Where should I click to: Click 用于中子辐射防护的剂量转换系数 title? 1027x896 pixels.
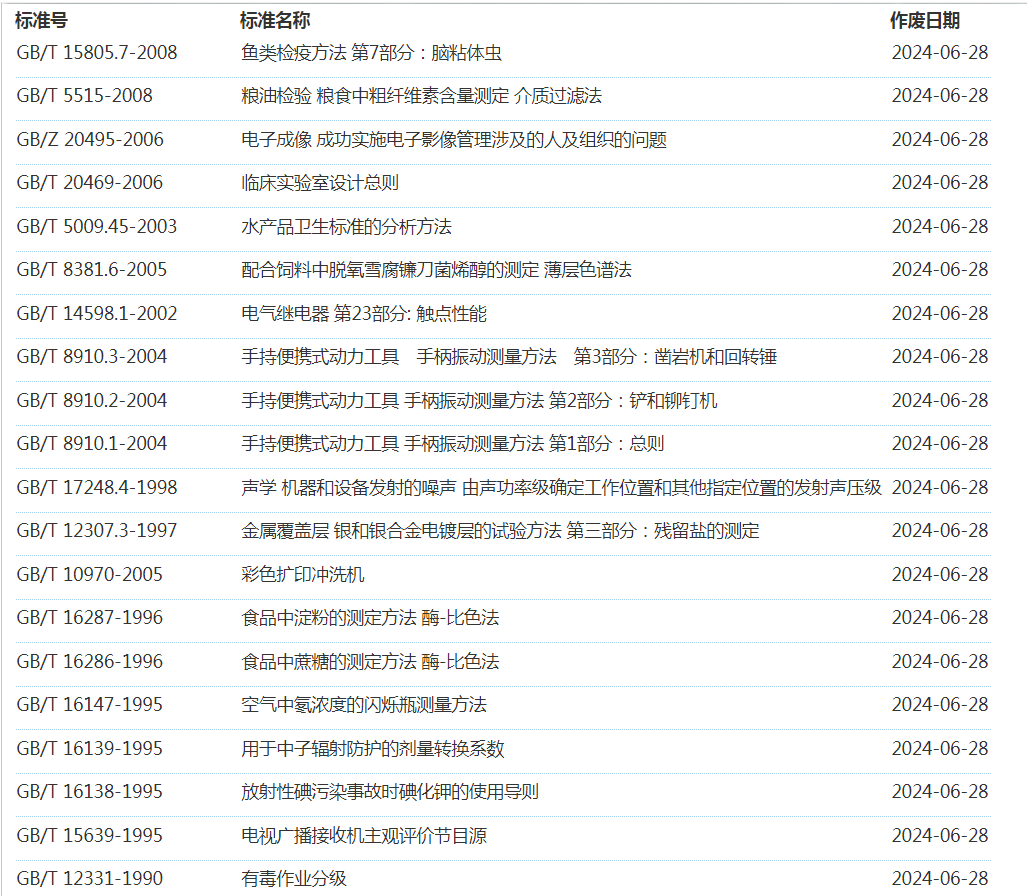pyautogui.click(x=373, y=749)
